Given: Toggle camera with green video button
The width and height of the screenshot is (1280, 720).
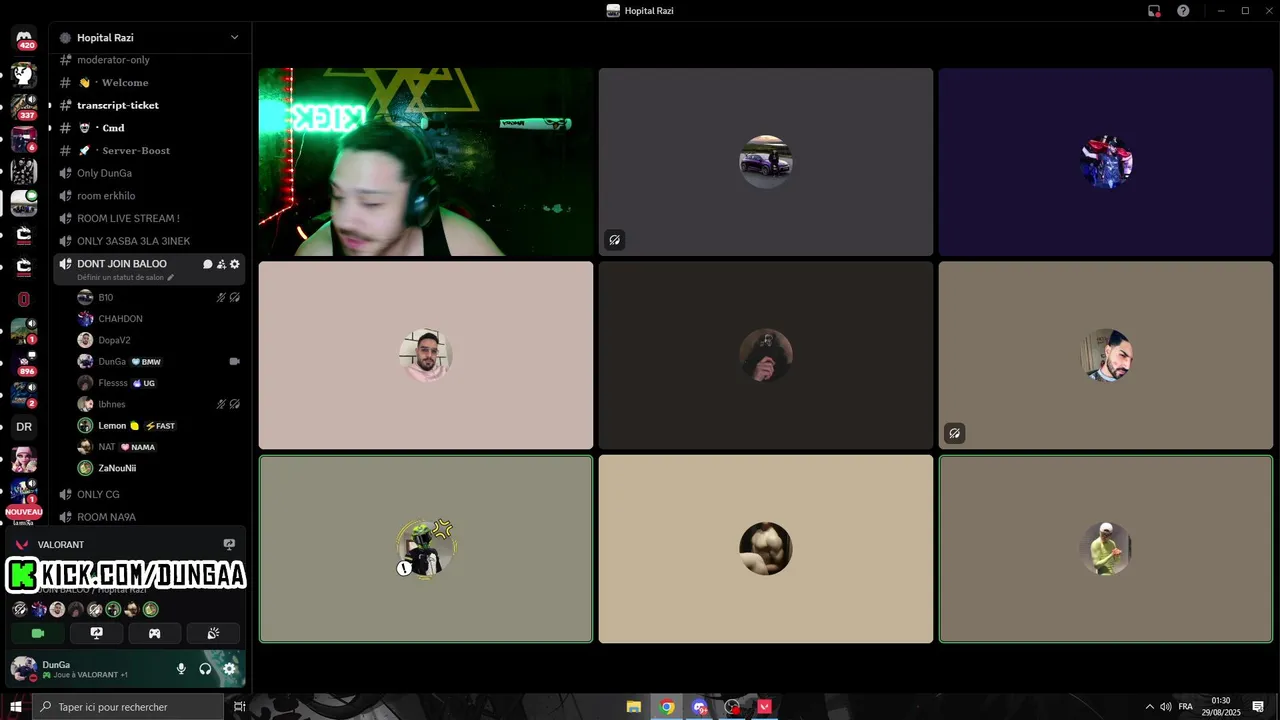Looking at the screenshot, I should coord(38,633).
